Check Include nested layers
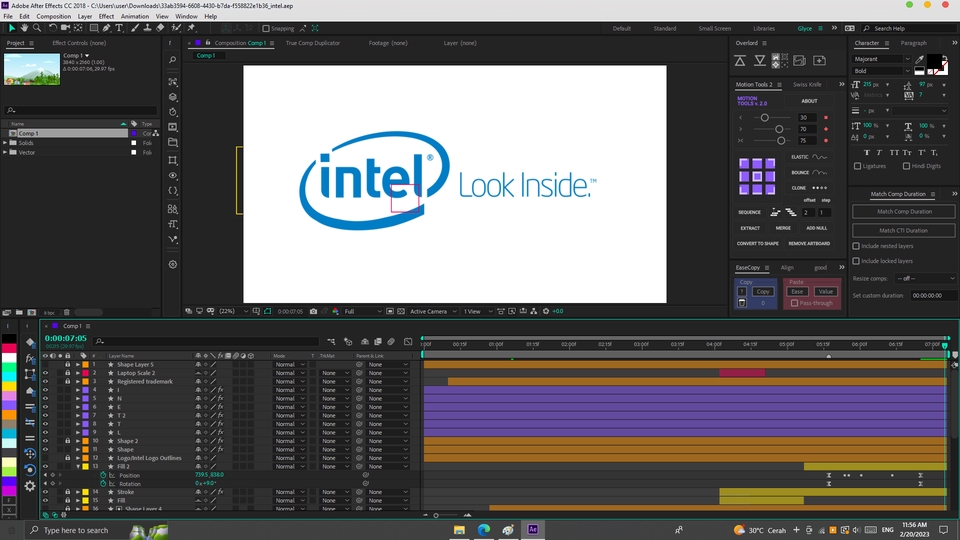This screenshot has height=540, width=960. coord(856,246)
